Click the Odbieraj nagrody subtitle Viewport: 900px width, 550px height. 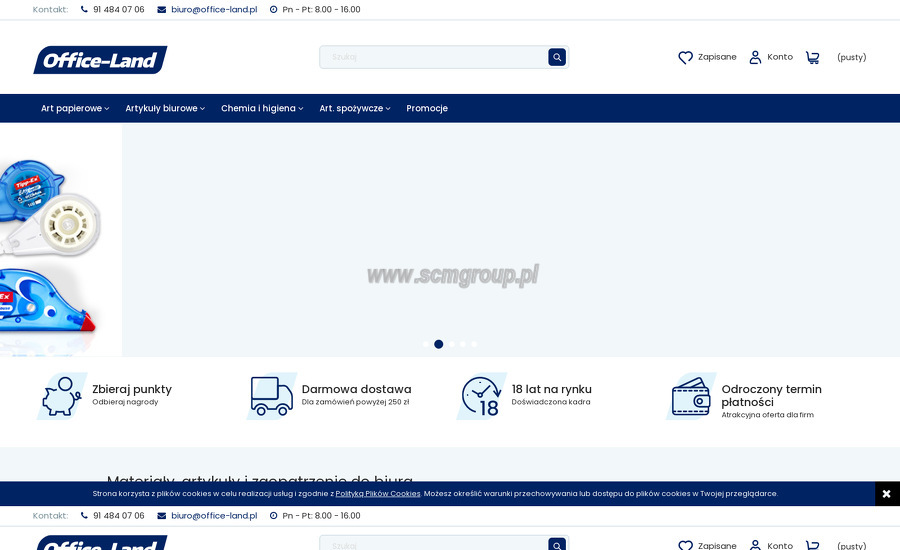125,402
